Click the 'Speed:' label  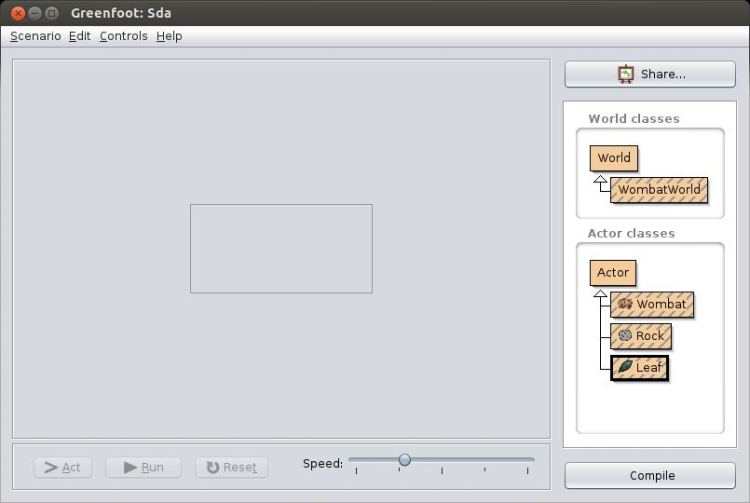(323, 464)
